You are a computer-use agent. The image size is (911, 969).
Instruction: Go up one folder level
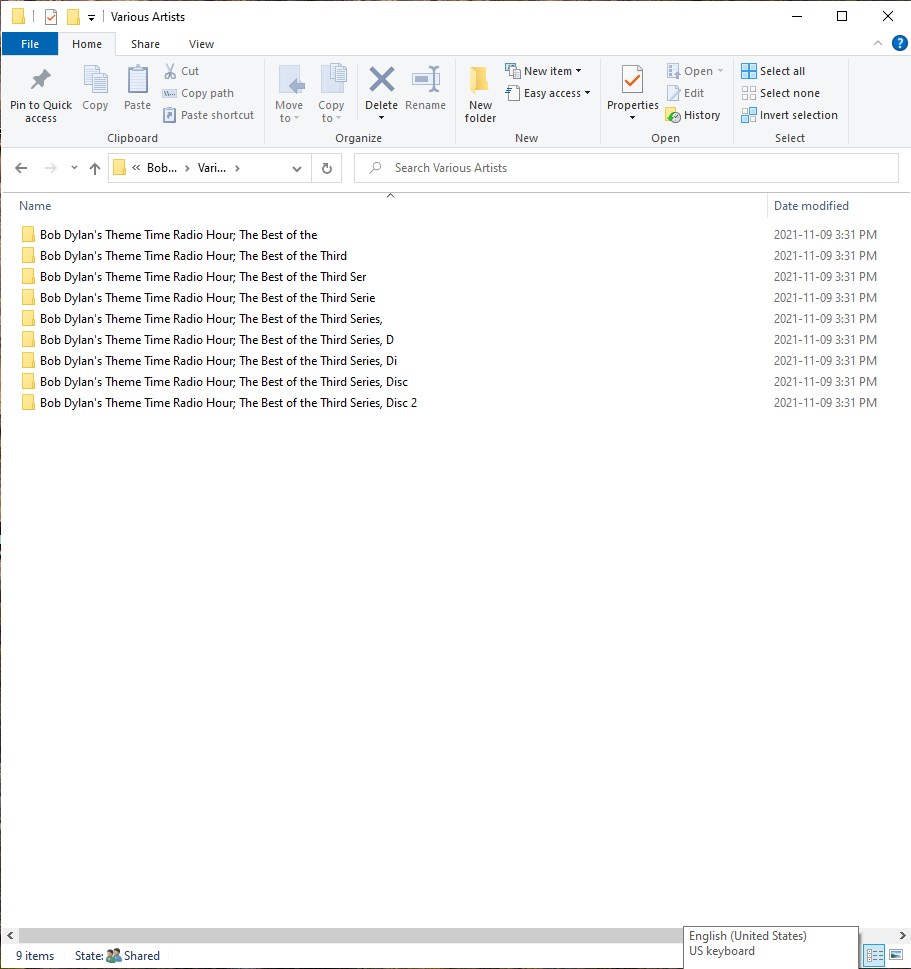pyautogui.click(x=95, y=168)
